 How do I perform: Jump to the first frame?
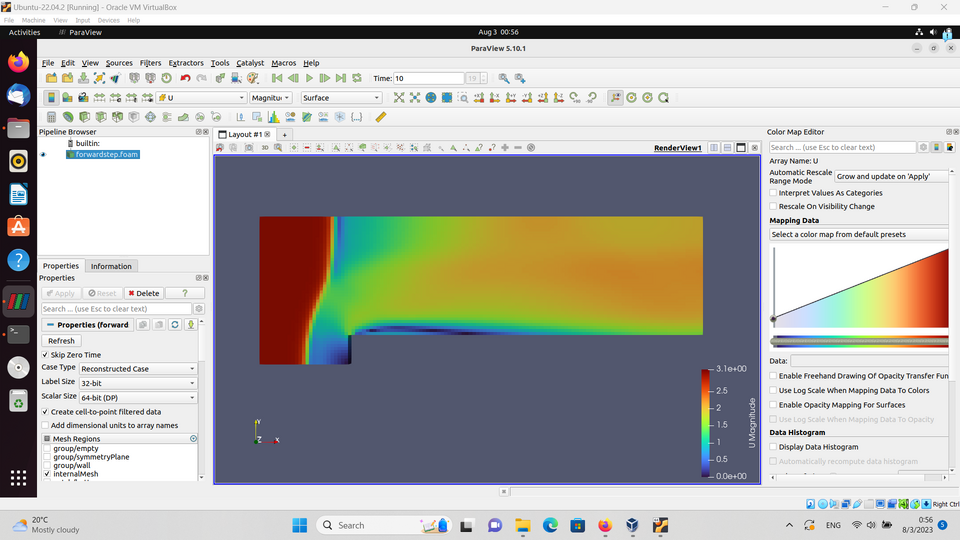point(277,78)
